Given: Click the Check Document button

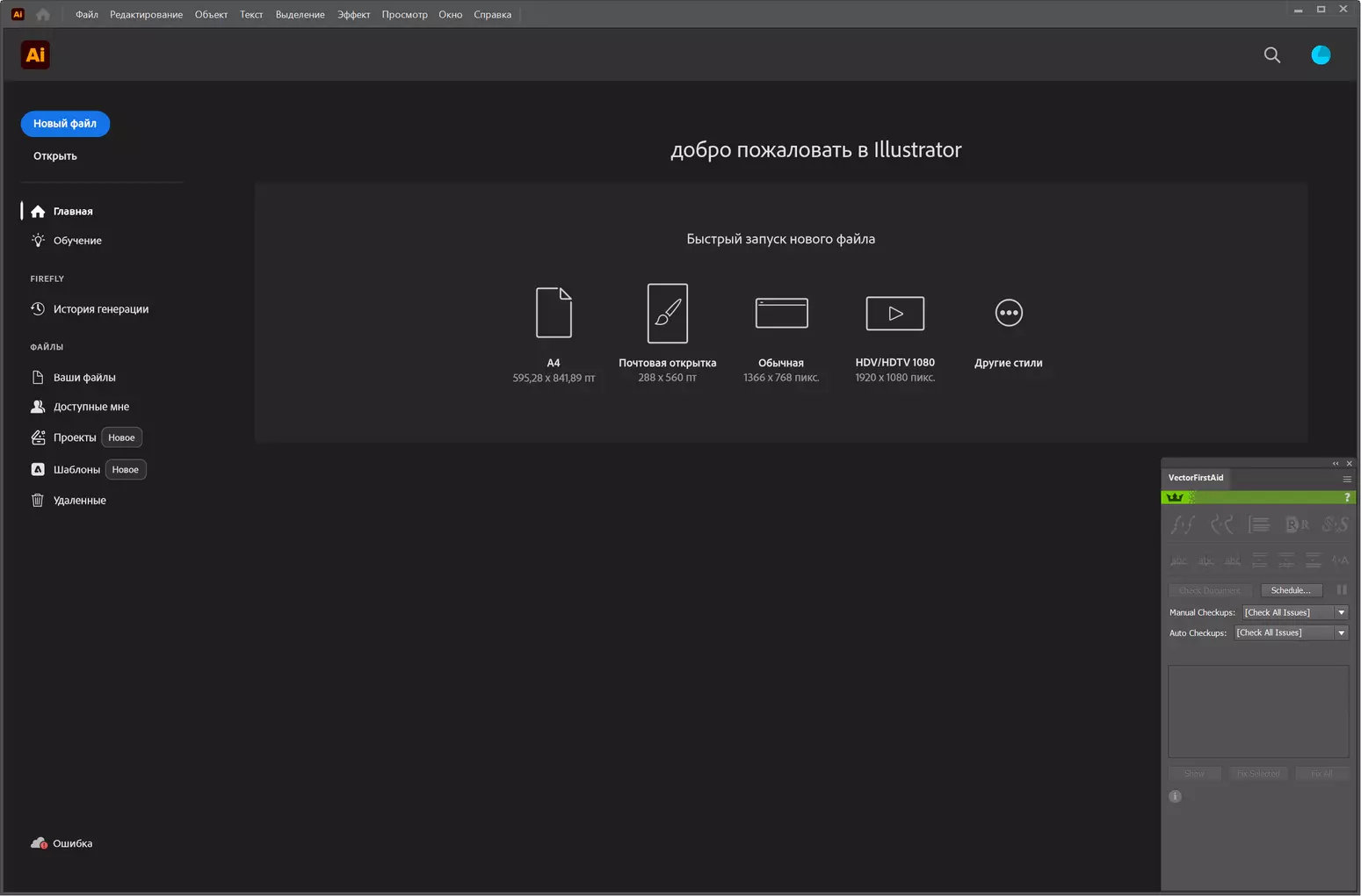Looking at the screenshot, I should pos(1209,590).
